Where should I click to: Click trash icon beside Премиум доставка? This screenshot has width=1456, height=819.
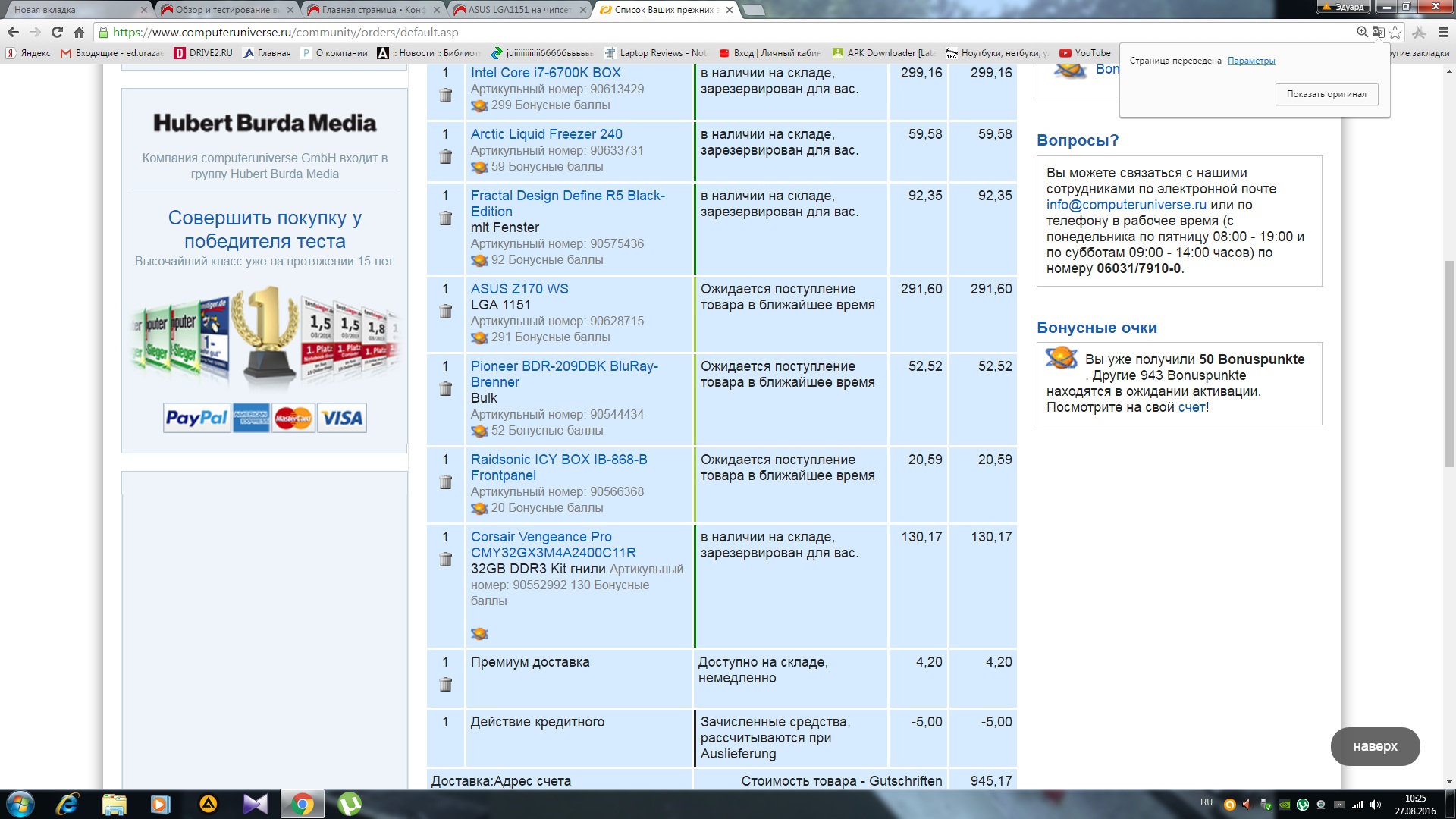[x=446, y=685]
